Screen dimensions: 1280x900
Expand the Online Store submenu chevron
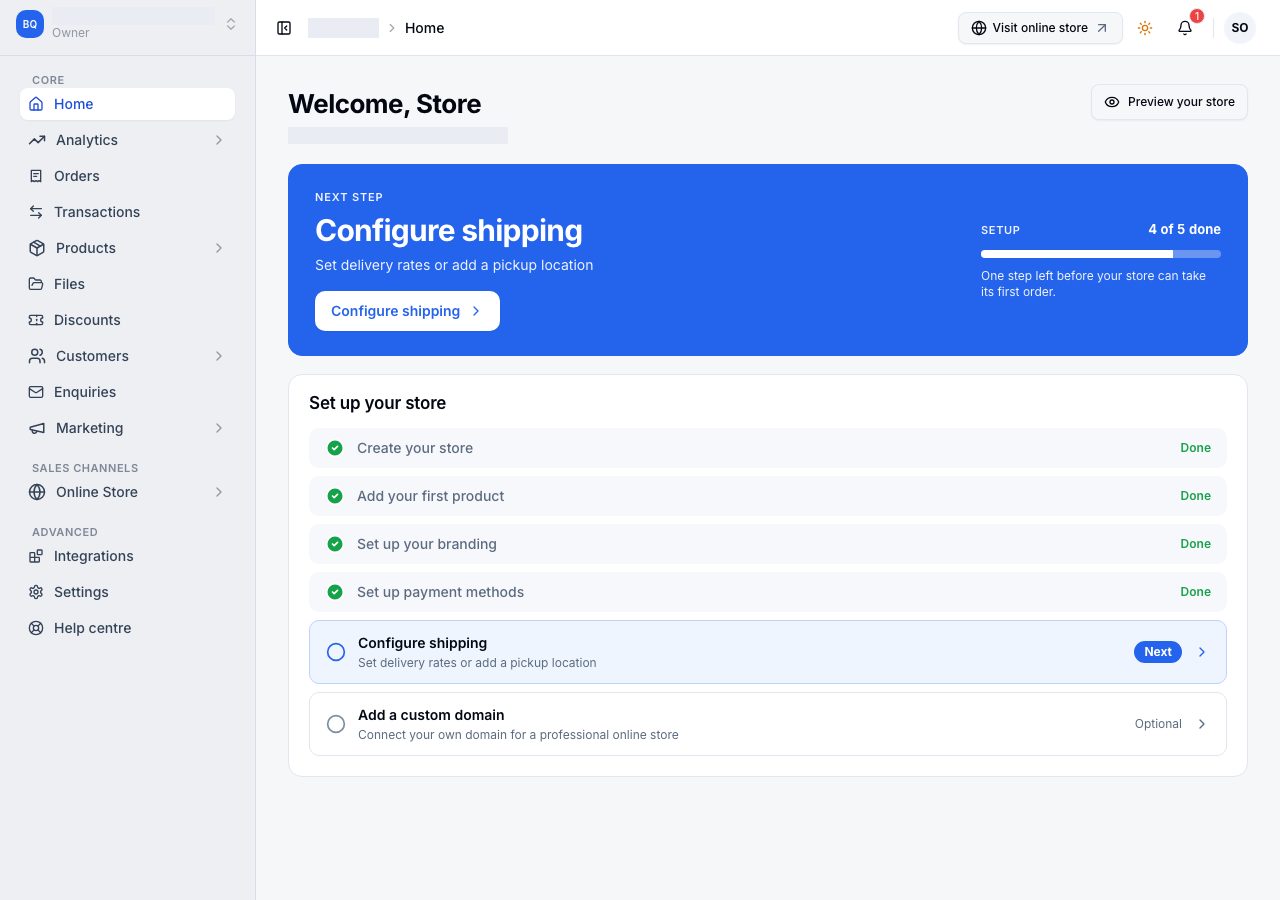click(x=219, y=492)
